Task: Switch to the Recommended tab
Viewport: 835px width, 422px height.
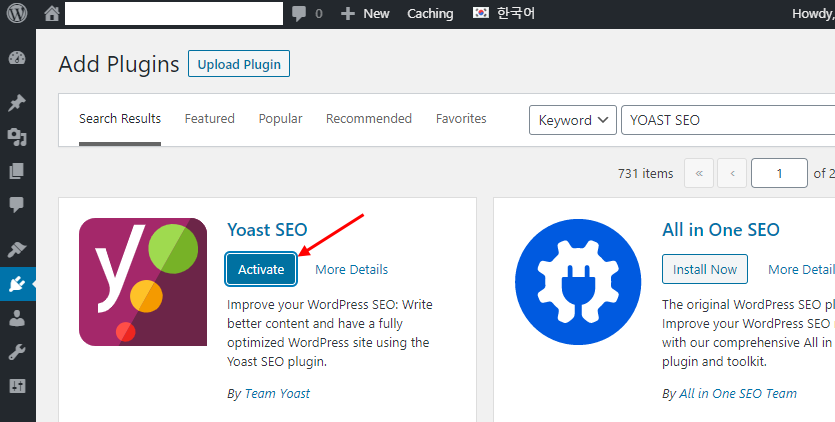Action: click(x=369, y=119)
